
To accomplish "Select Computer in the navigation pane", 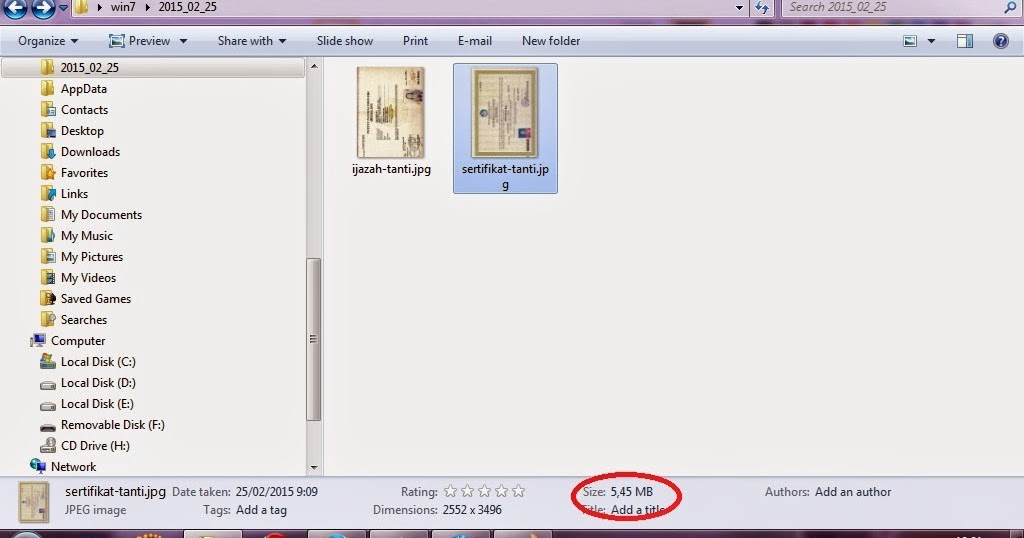I will point(78,341).
